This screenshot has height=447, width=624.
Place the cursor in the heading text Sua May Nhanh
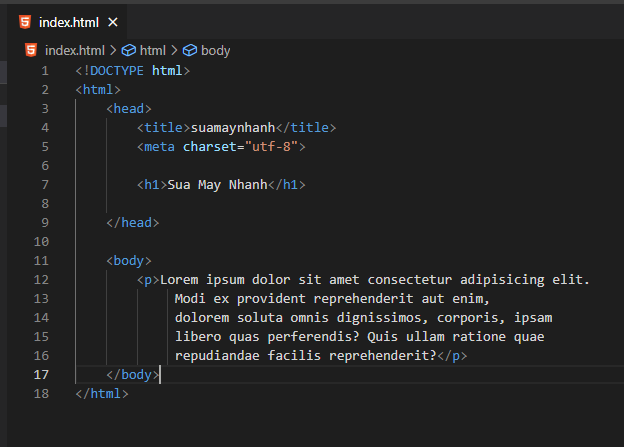click(x=218, y=185)
